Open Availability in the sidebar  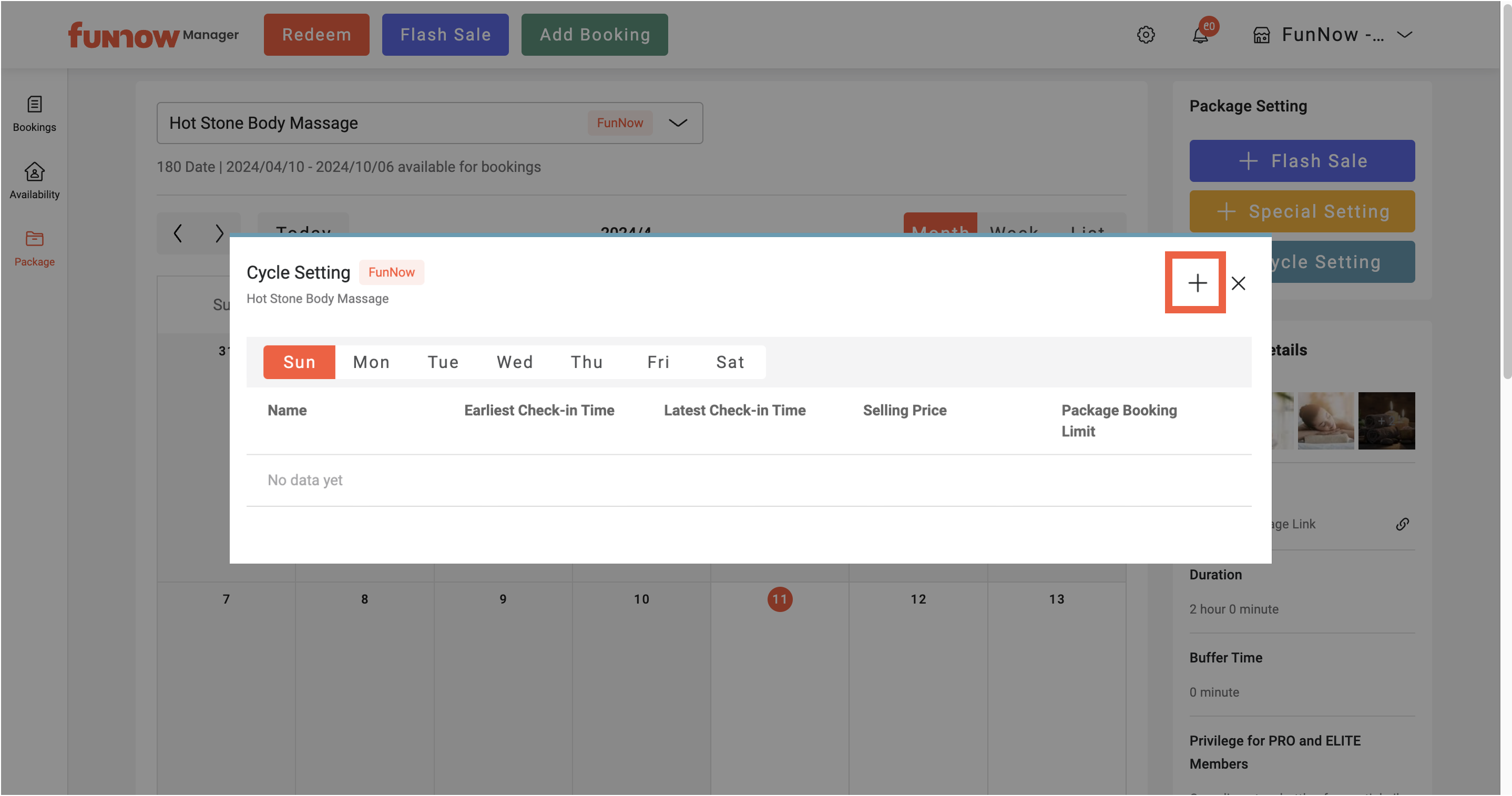(34, 181)
